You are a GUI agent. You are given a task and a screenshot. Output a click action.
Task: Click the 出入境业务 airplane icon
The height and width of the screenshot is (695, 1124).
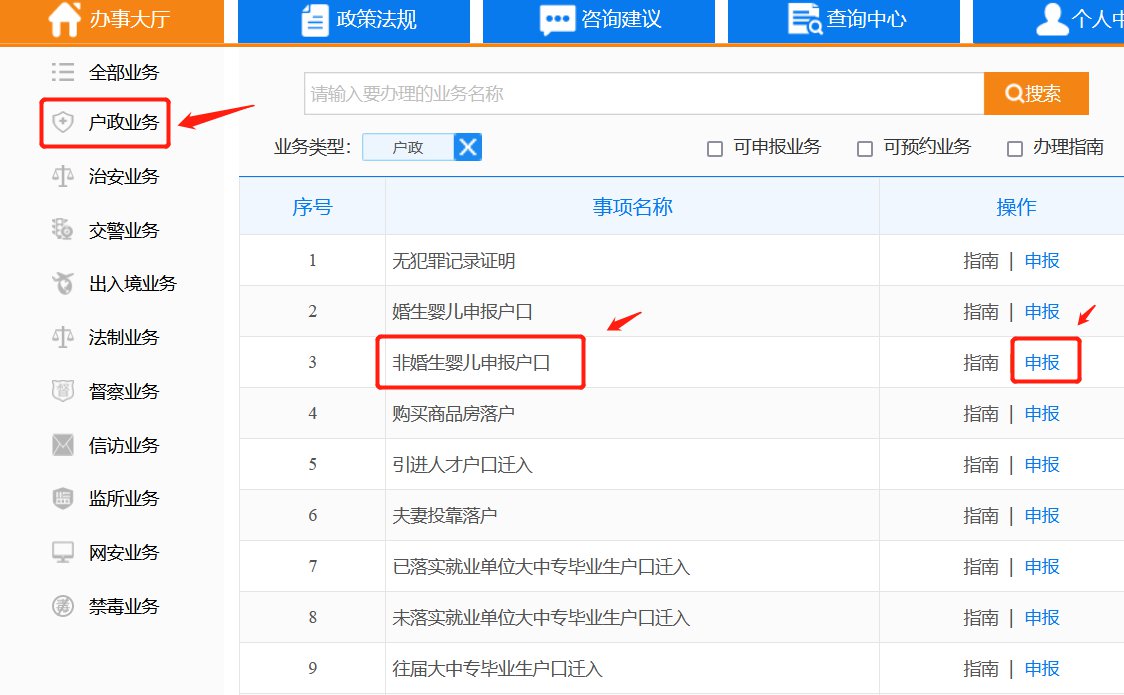[63, 283]
